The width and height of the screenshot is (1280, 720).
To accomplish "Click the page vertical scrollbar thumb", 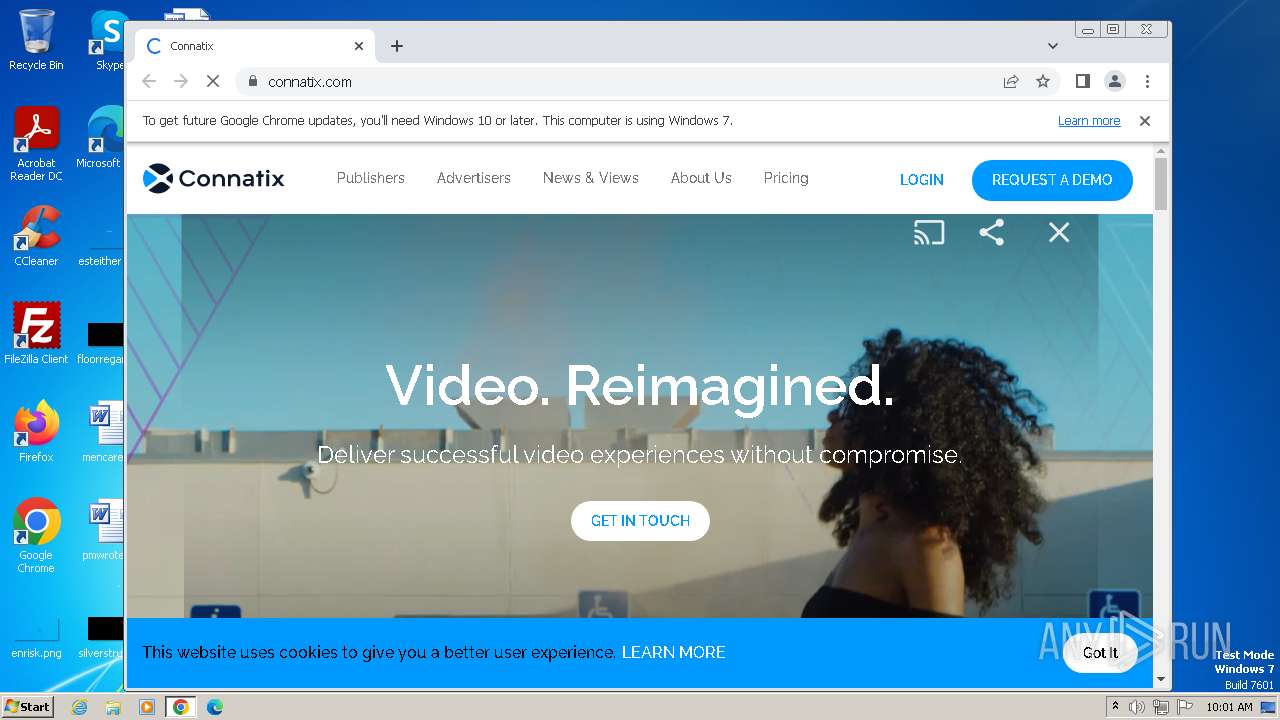I will [x=1161, y=185].
